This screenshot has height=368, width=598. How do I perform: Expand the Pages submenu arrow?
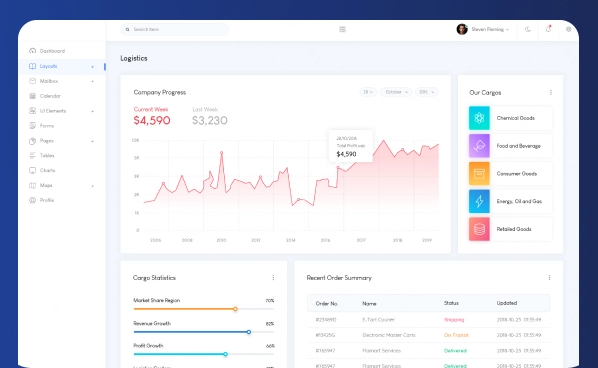tap(92, 141)
